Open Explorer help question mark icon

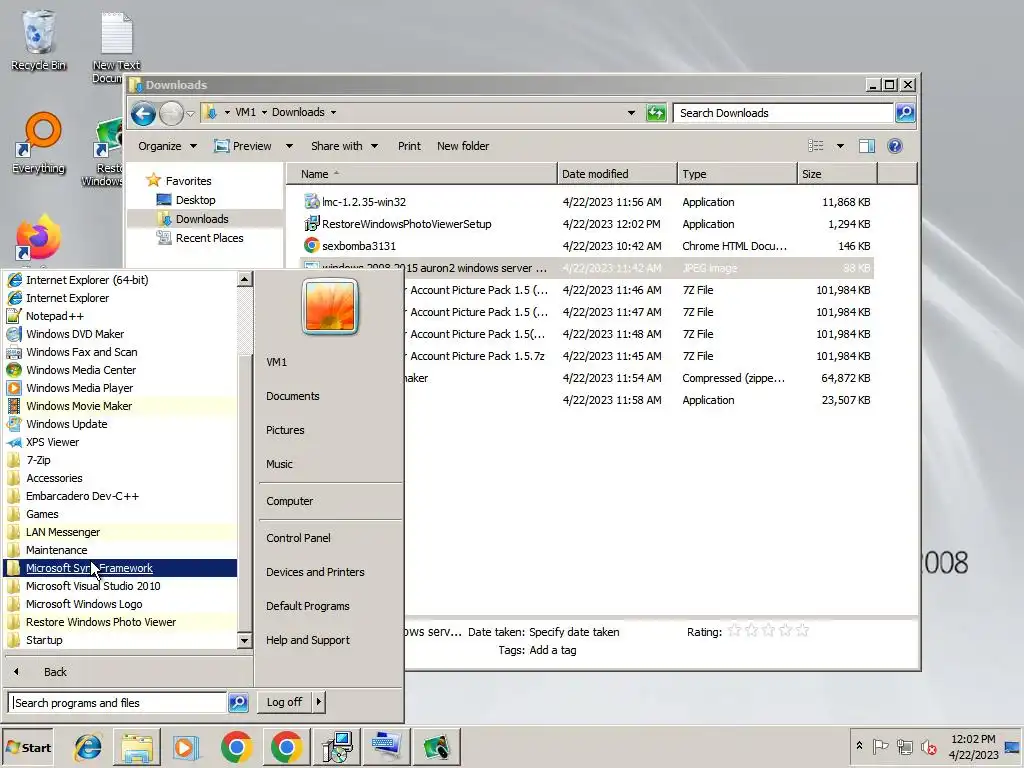point(895,146)
